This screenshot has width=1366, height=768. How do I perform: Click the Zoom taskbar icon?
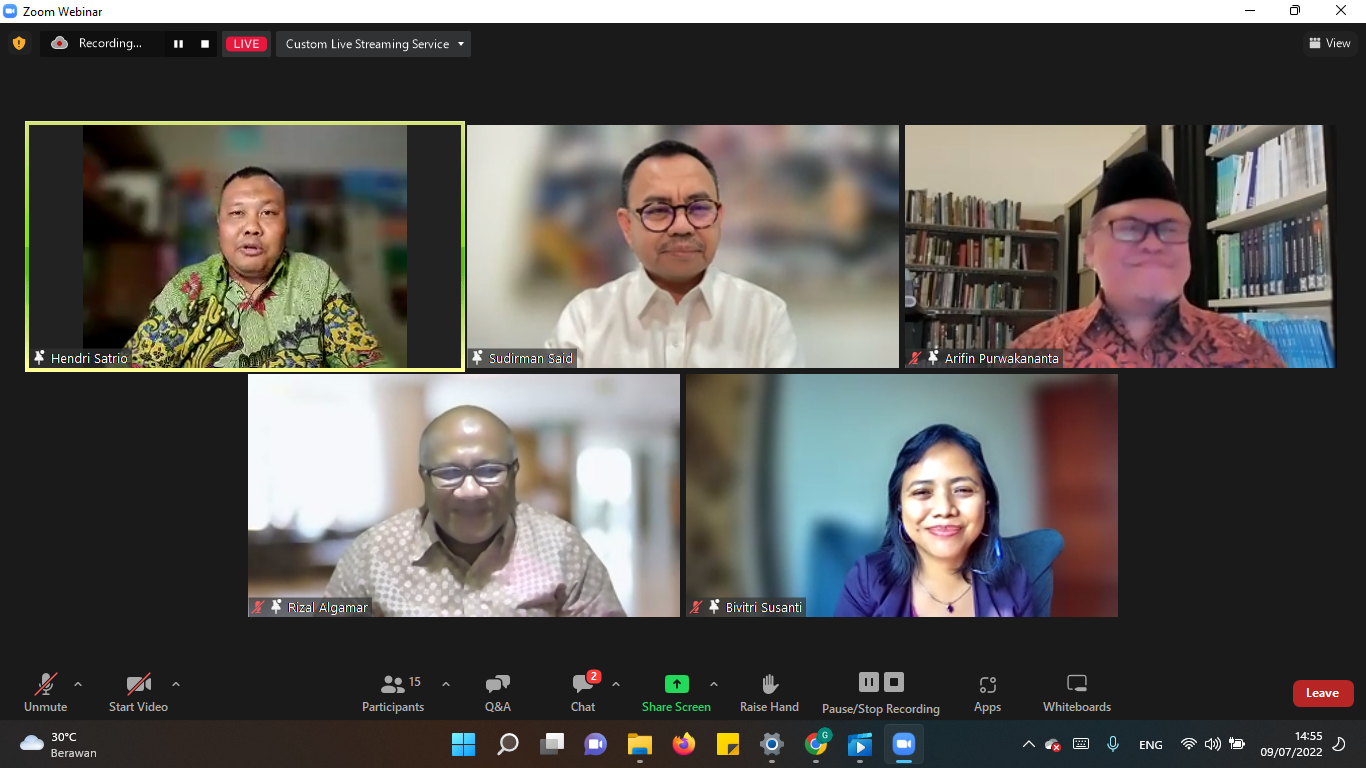[x=903, y=744]
